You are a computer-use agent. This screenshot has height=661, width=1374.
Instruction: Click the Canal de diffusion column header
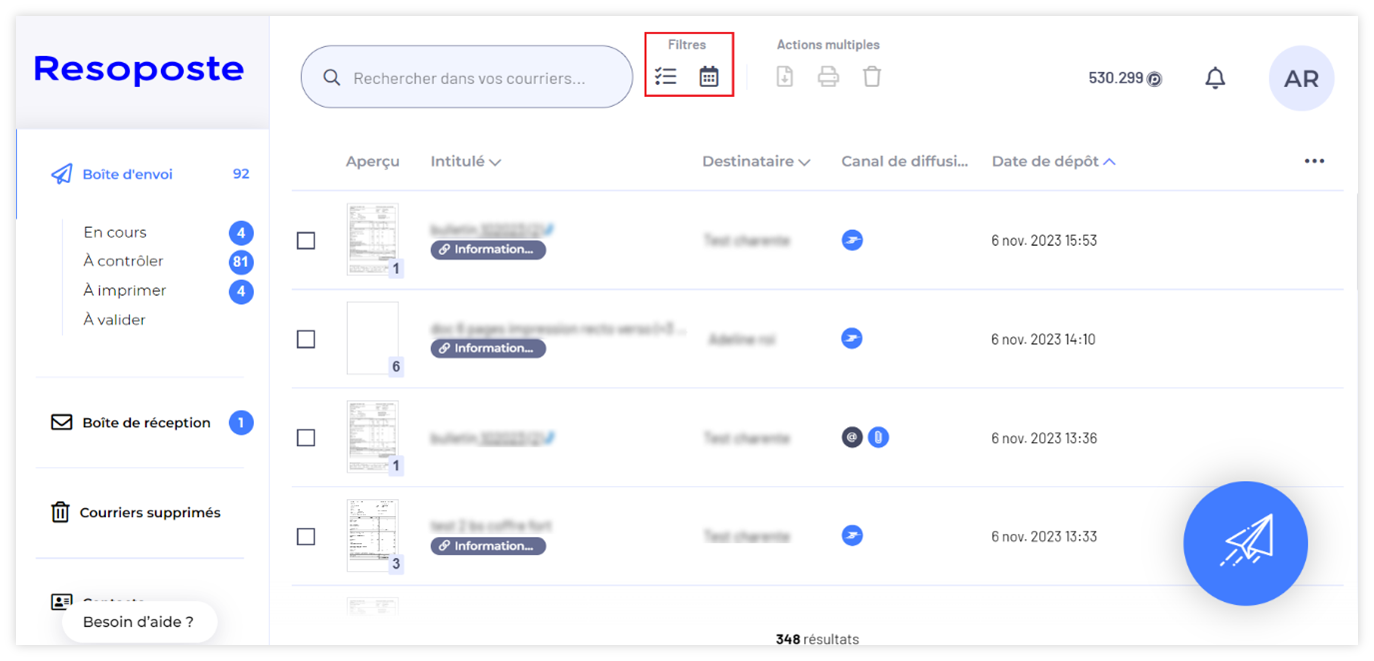coord(905,161)
